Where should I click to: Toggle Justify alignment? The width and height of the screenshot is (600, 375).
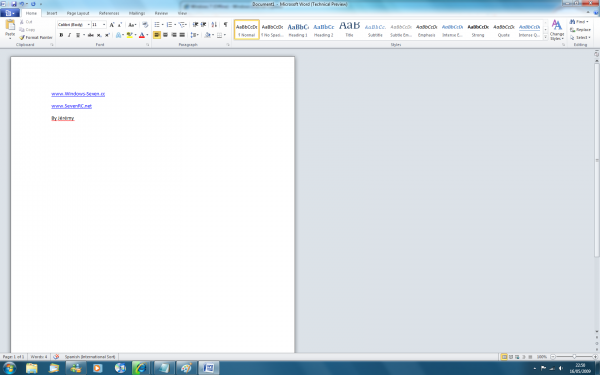pyautogui.click(x=182, y=35)
